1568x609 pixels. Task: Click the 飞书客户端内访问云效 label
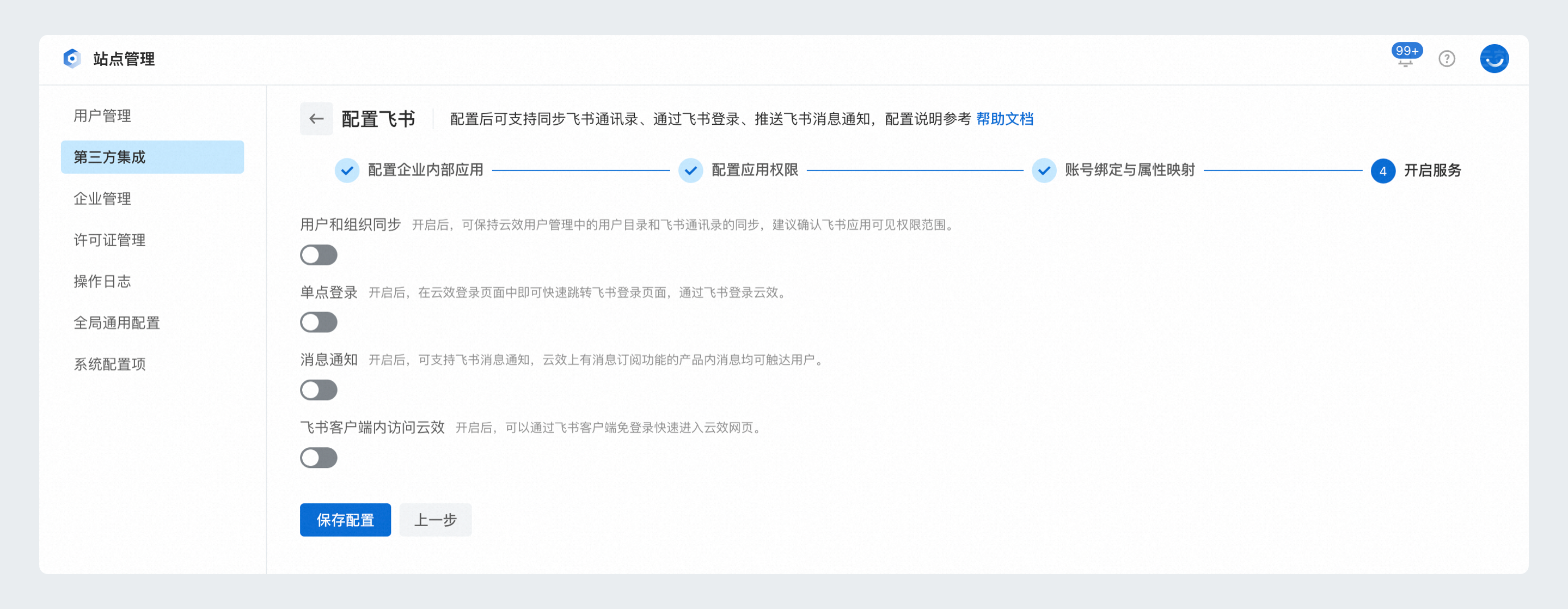point(372,428)
